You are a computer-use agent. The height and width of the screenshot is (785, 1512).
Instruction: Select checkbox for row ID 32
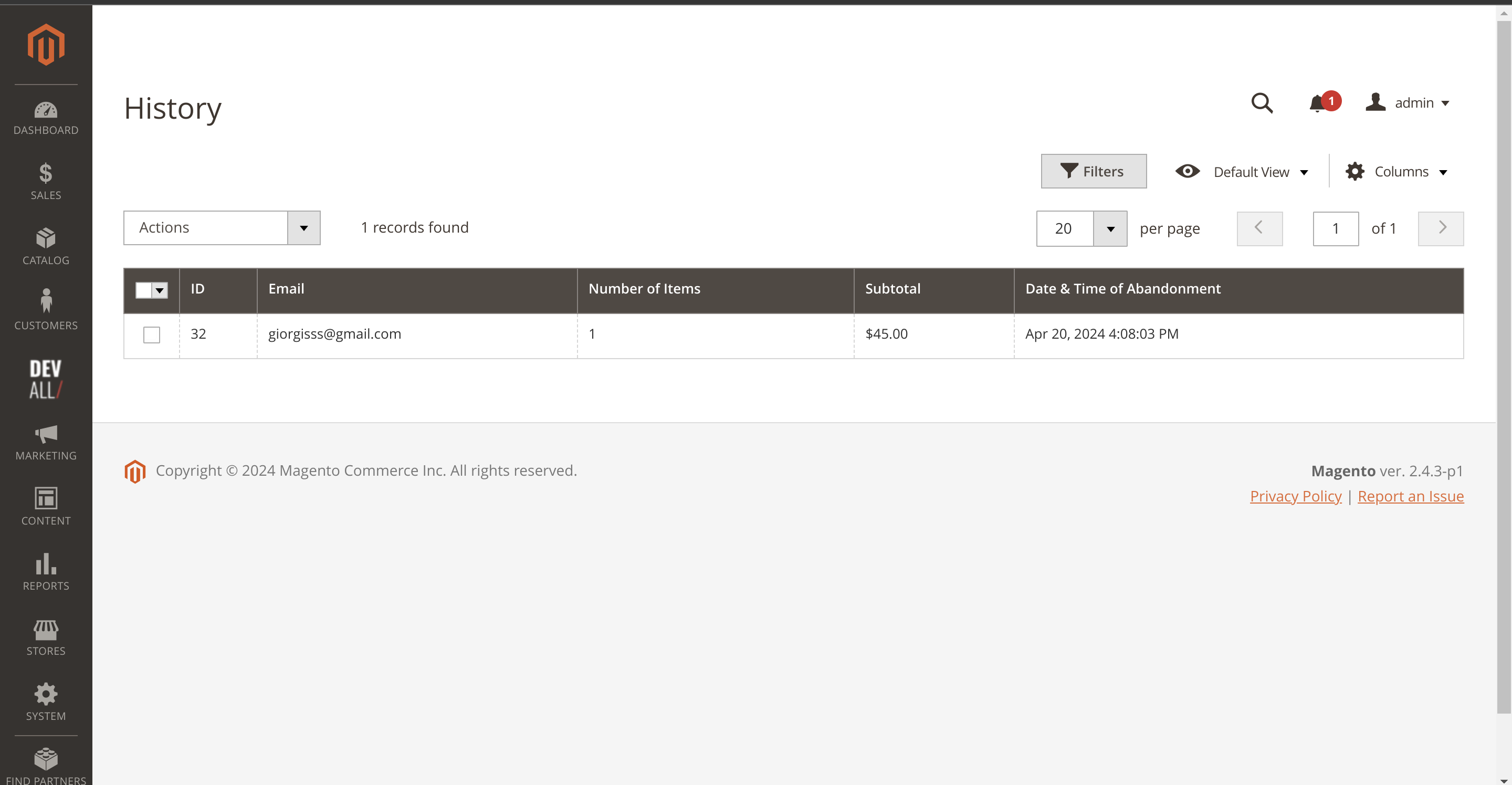pyautogui.click(x=151, y=334)
